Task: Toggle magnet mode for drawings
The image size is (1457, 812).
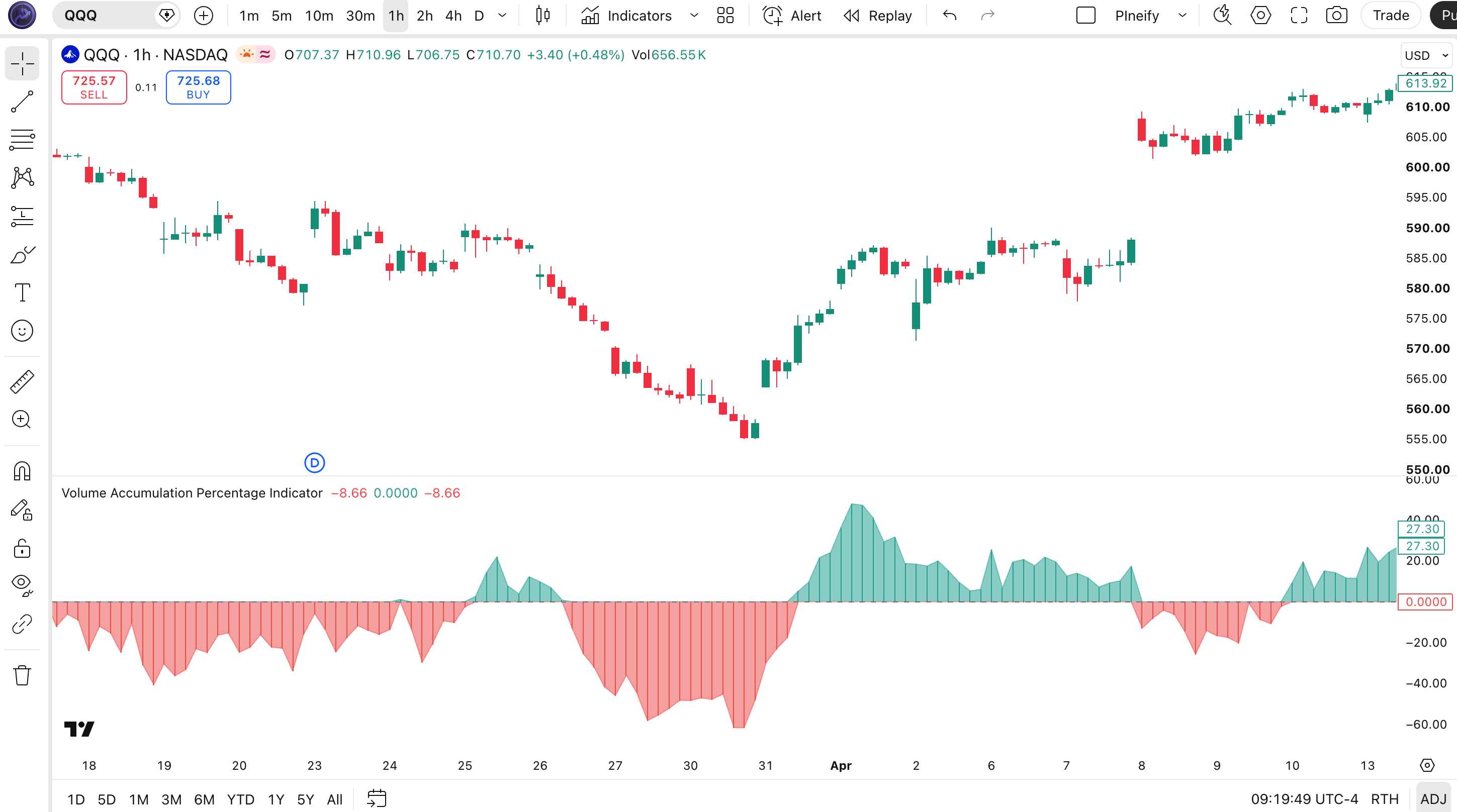Action: pos(22,471)
